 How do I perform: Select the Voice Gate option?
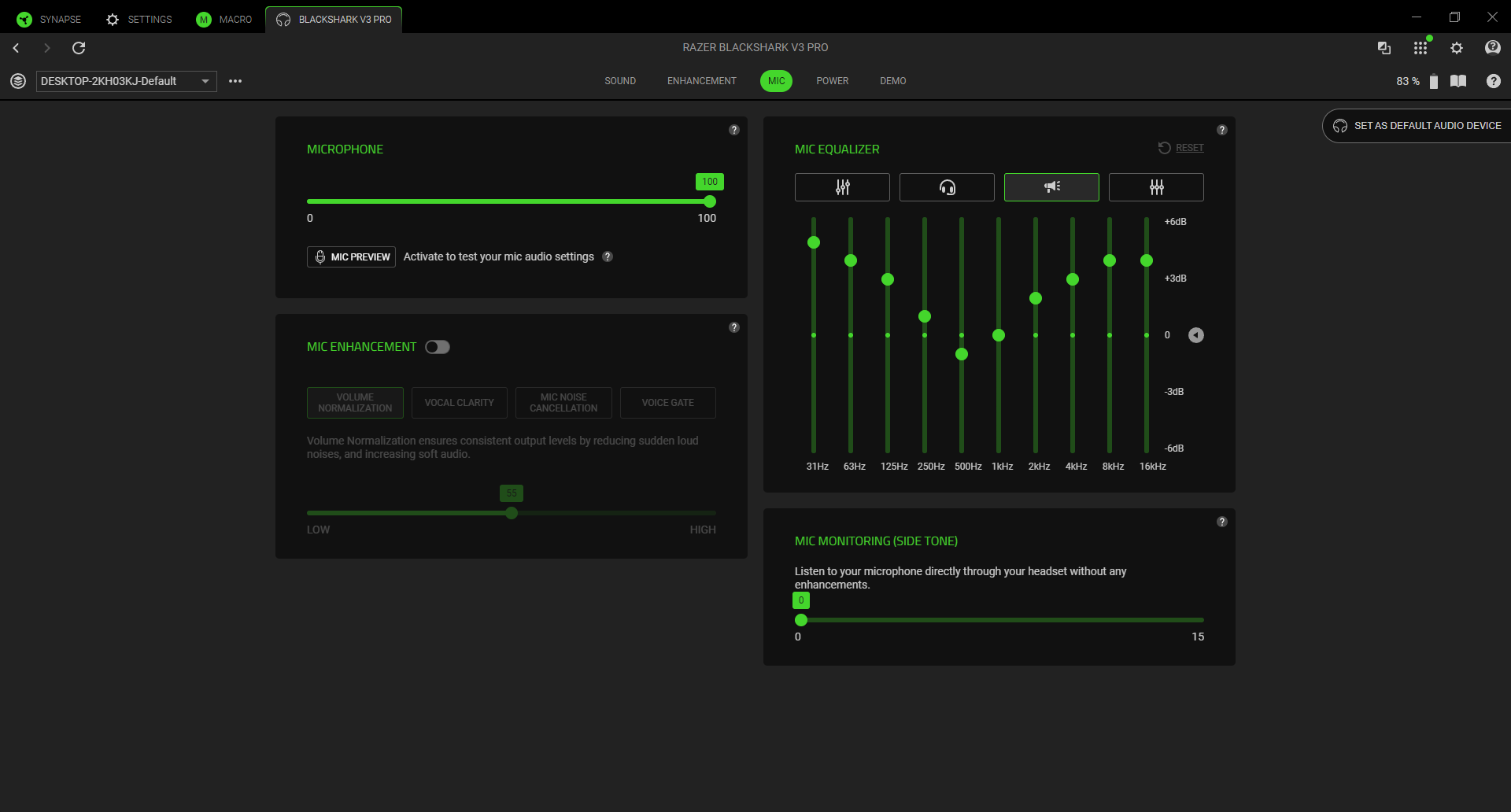pos(667,403)
